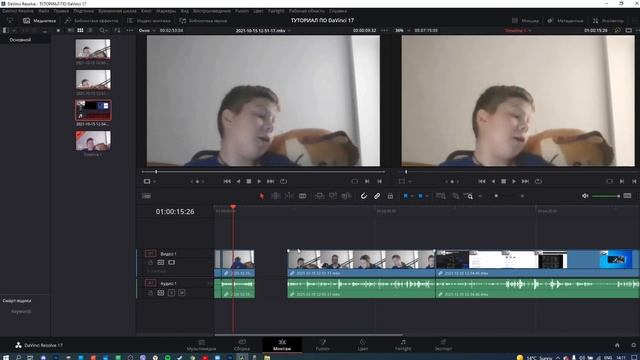Select the Blade edit tool
This screenshot has height=360, width=640.
302,196
